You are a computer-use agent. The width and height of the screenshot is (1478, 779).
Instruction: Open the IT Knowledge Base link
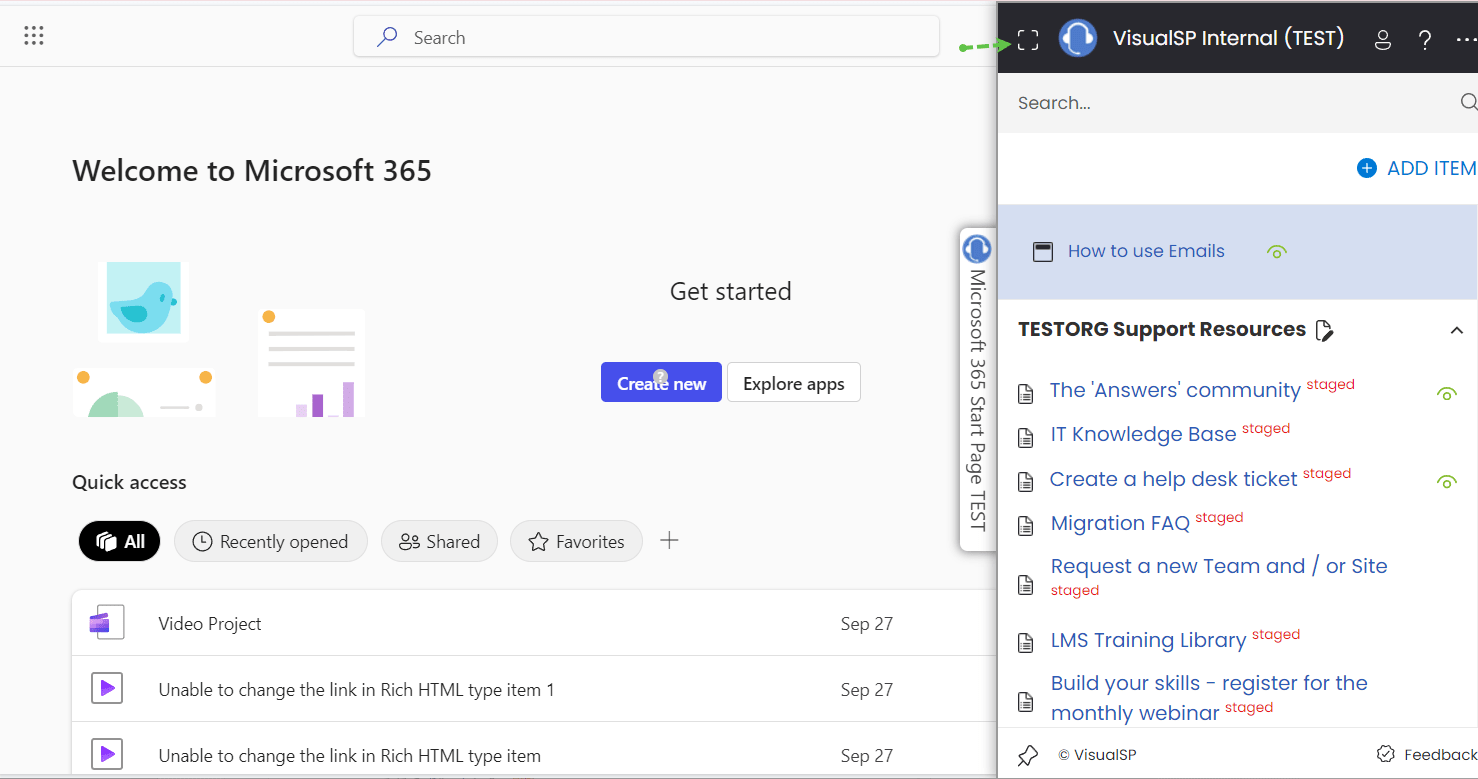coord(1144,434)
